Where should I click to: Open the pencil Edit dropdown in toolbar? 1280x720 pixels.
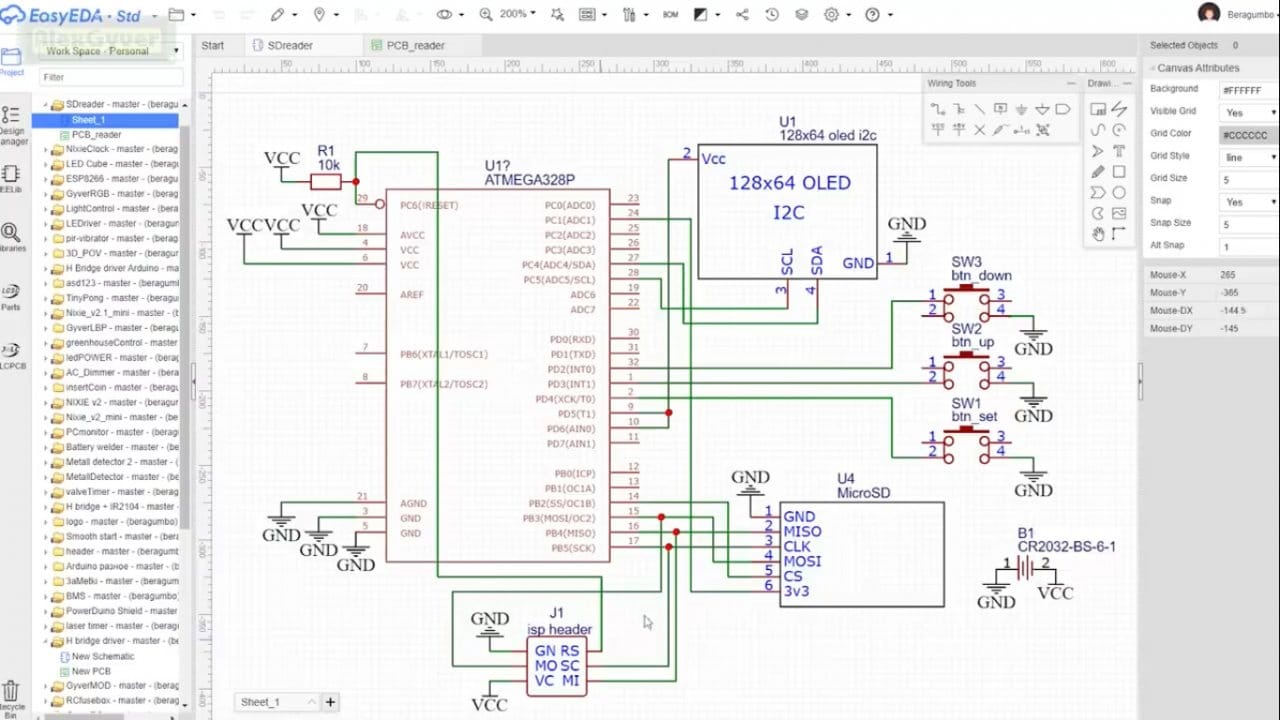[x=283, y=15]
